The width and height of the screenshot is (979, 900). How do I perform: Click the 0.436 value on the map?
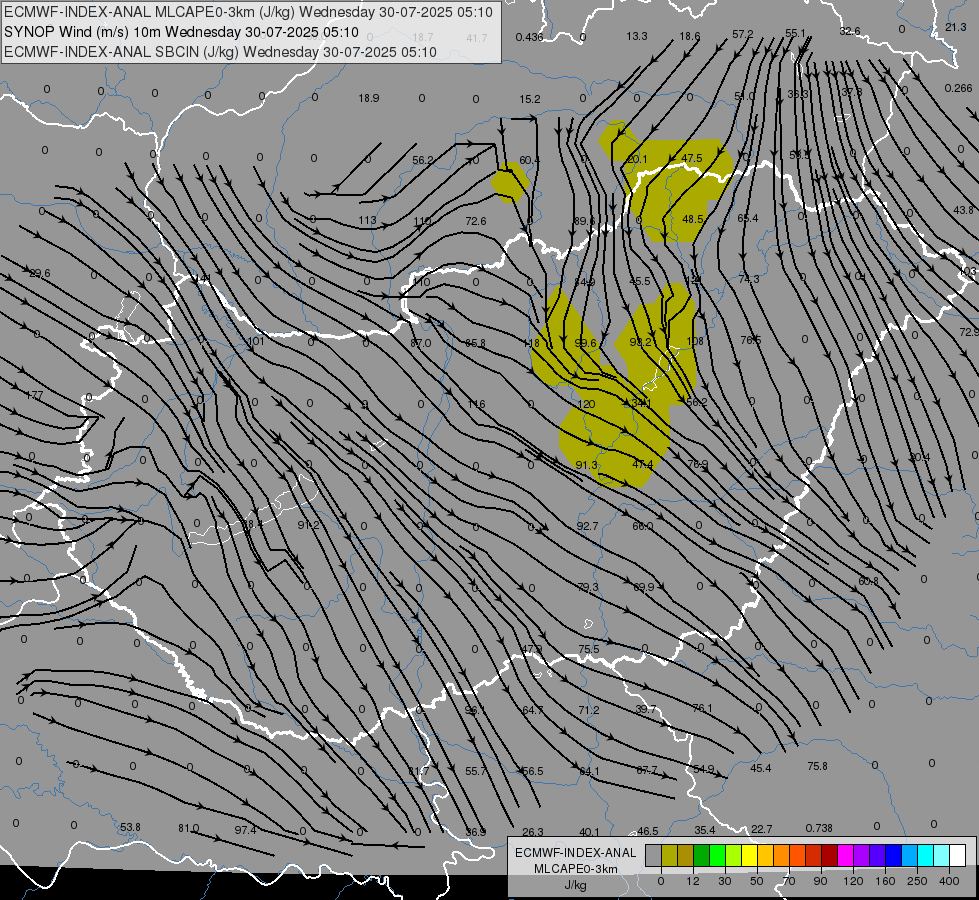click(529, 37)
